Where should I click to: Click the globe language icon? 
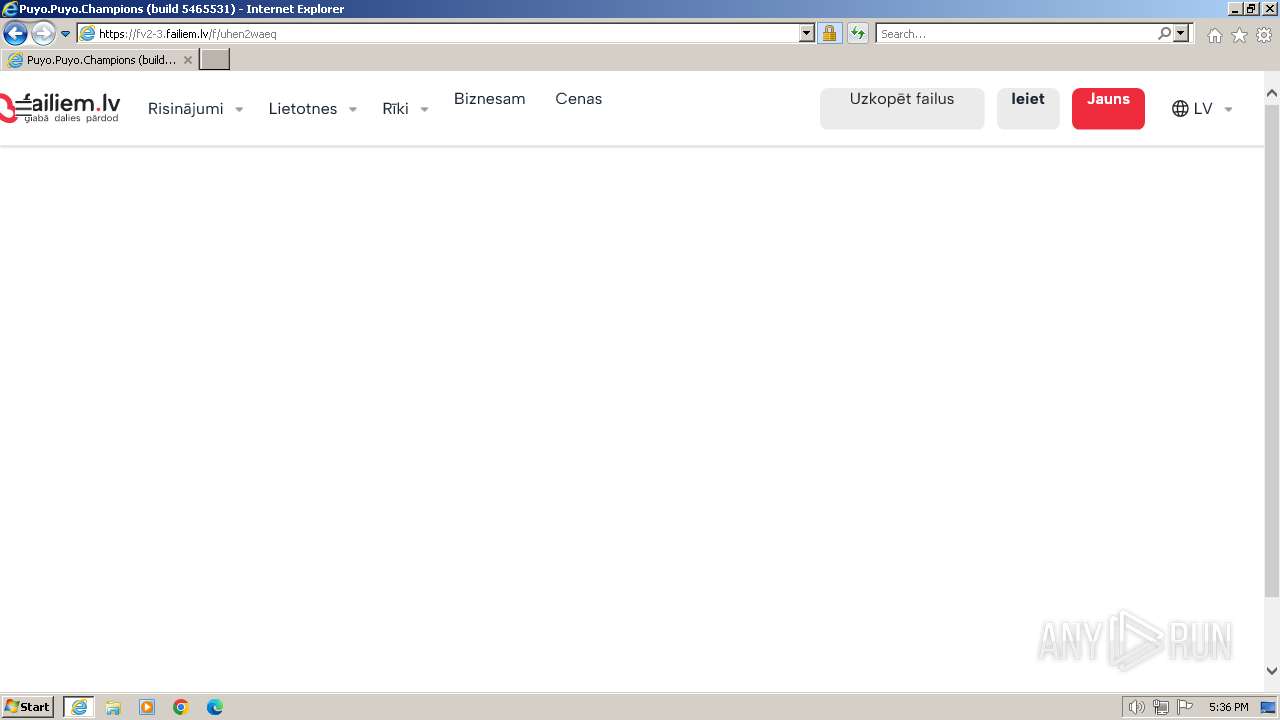point(1180,109)
